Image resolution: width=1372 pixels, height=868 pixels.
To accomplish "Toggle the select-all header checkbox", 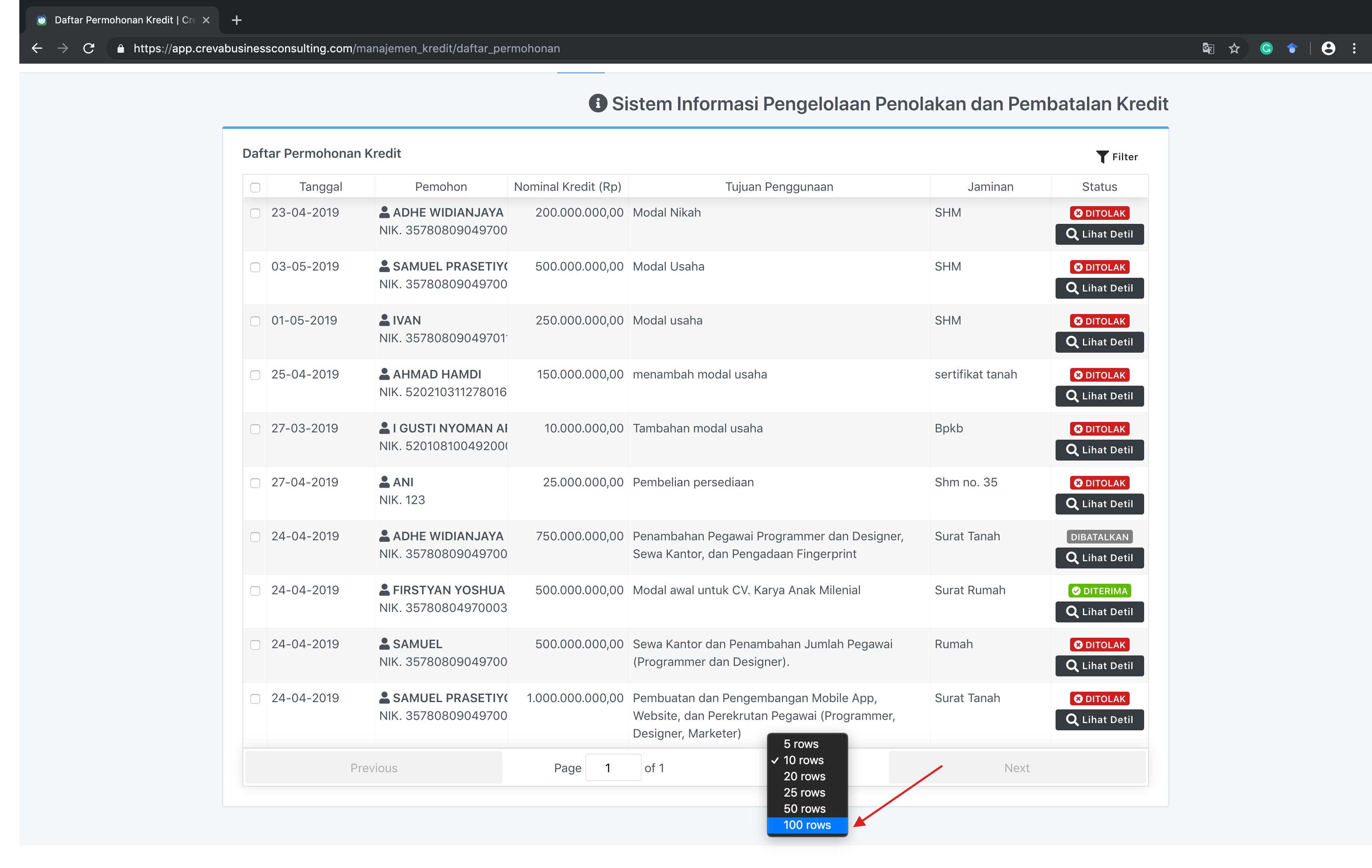I will point(255,188).
